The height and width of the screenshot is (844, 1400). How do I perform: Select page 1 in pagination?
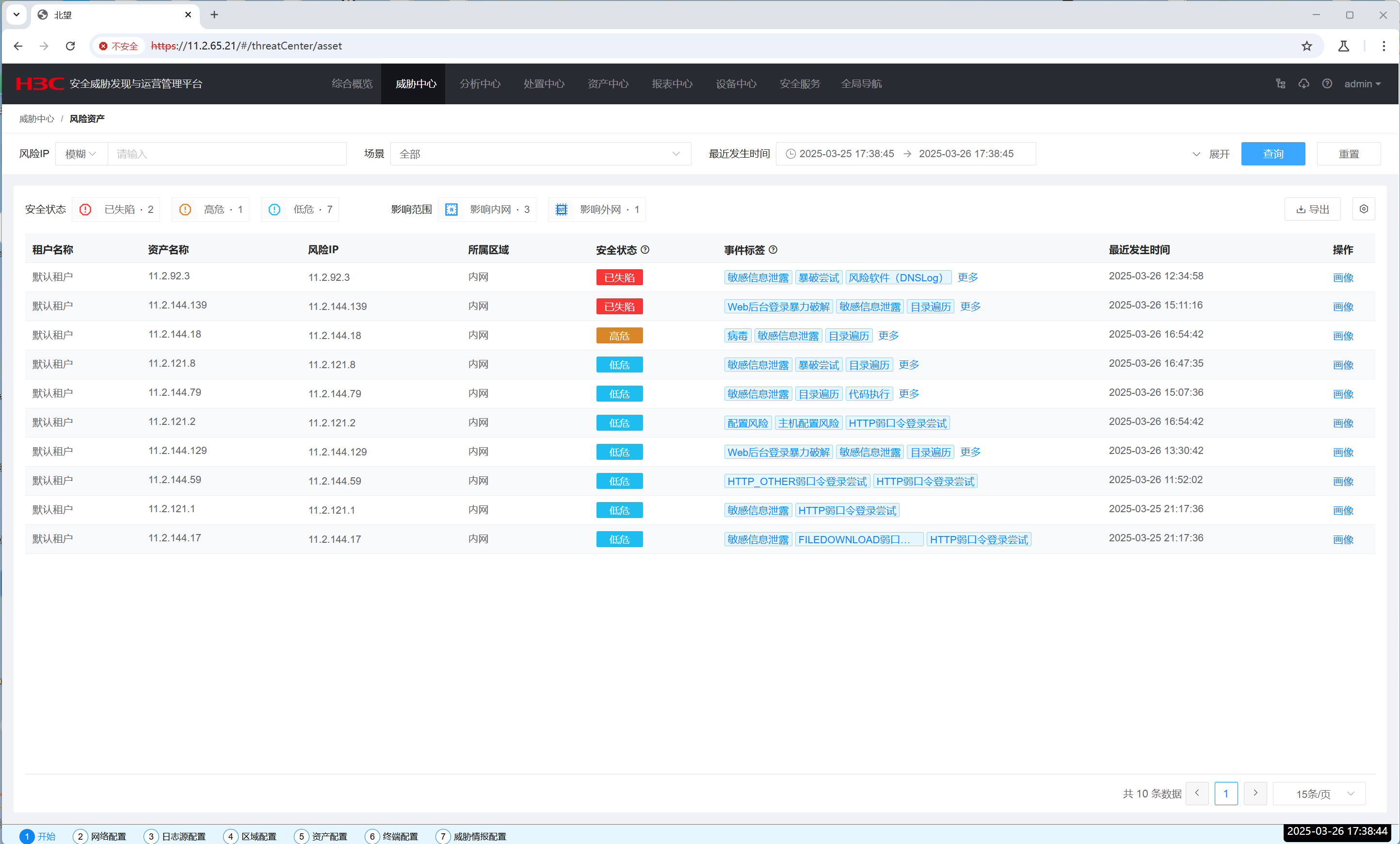coord(1225,794)
